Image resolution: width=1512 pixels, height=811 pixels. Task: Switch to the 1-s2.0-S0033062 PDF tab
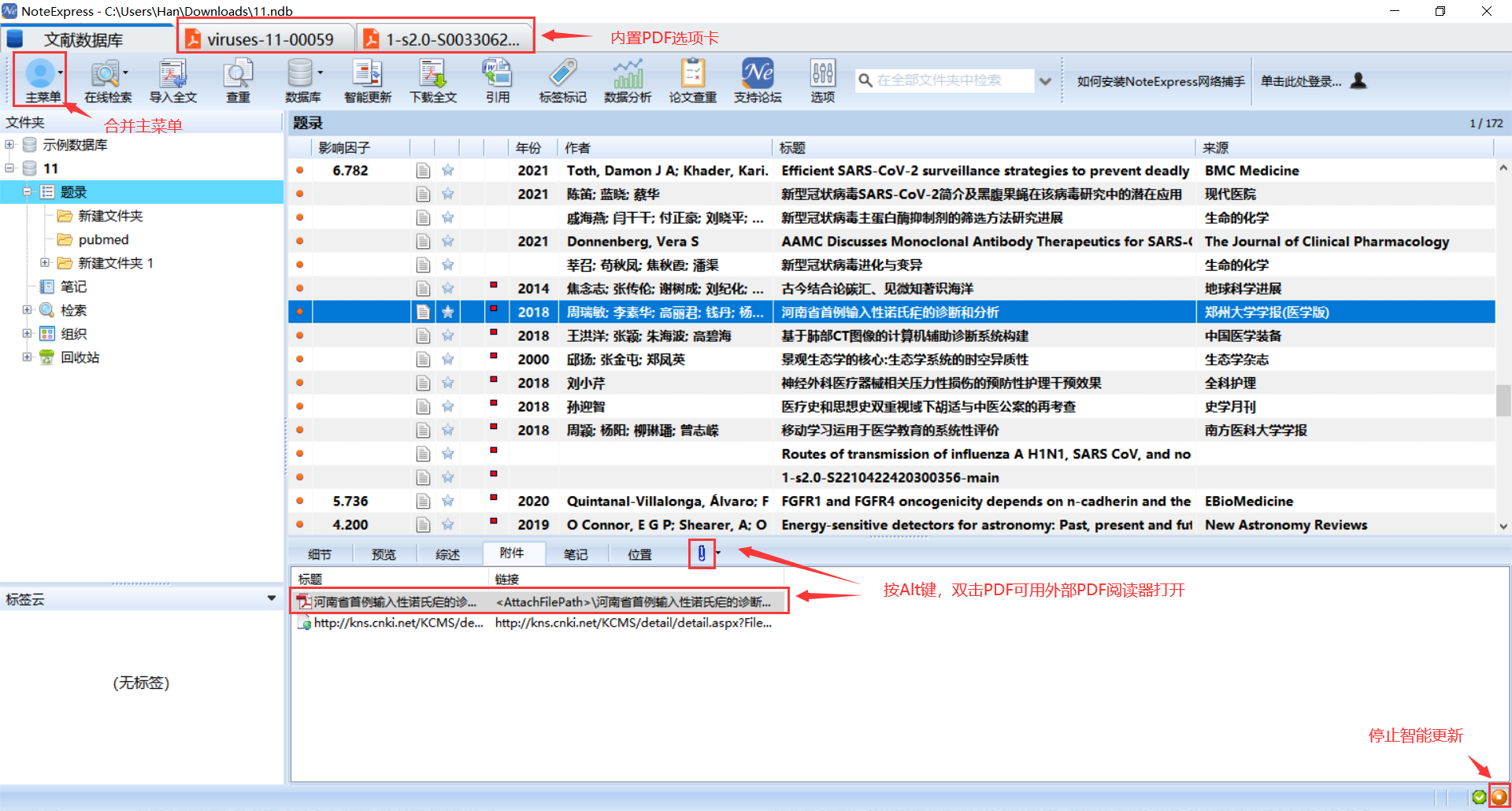[x=443, y=39]
